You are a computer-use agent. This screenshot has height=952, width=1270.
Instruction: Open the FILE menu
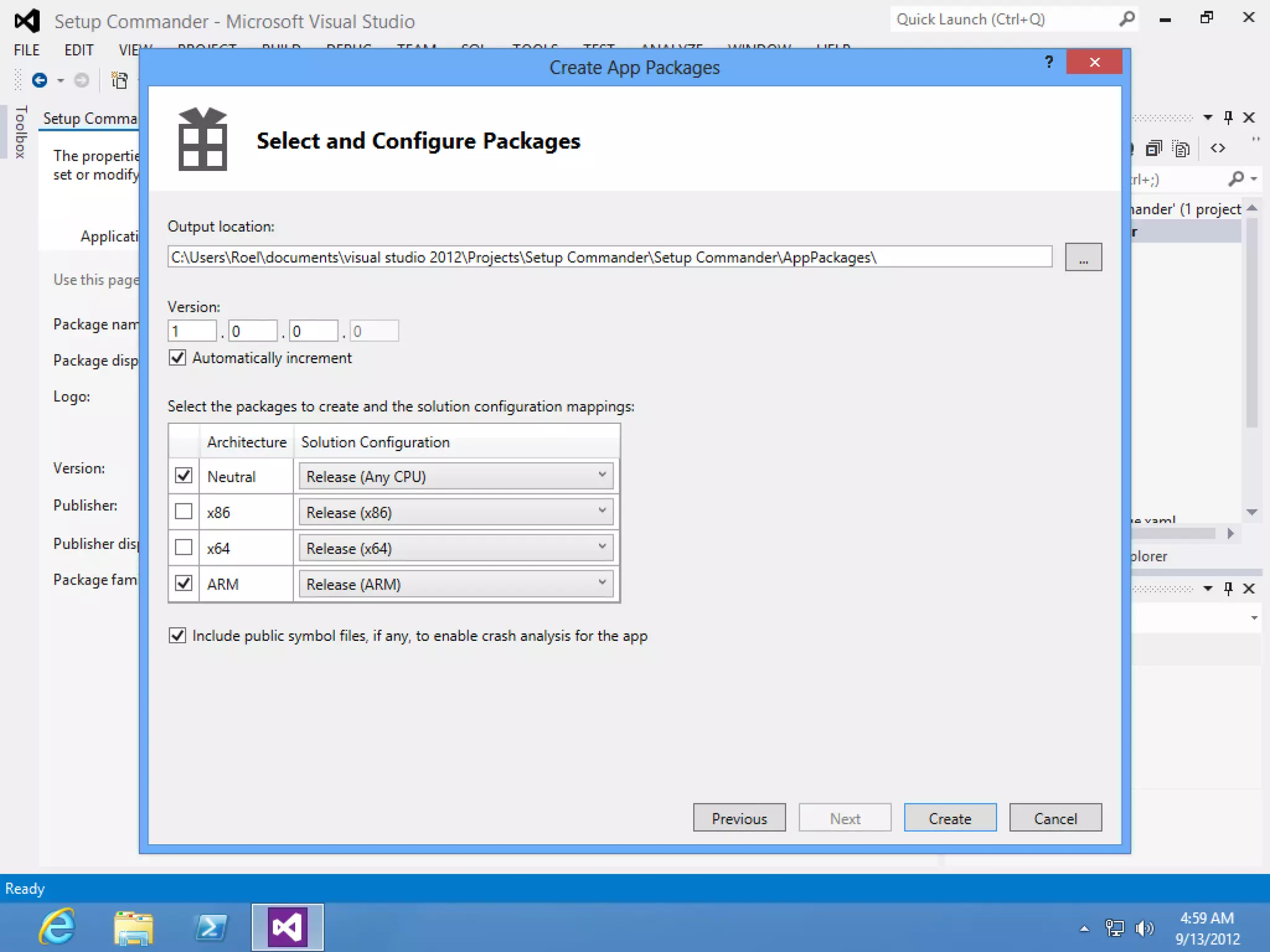click(27, 50)
